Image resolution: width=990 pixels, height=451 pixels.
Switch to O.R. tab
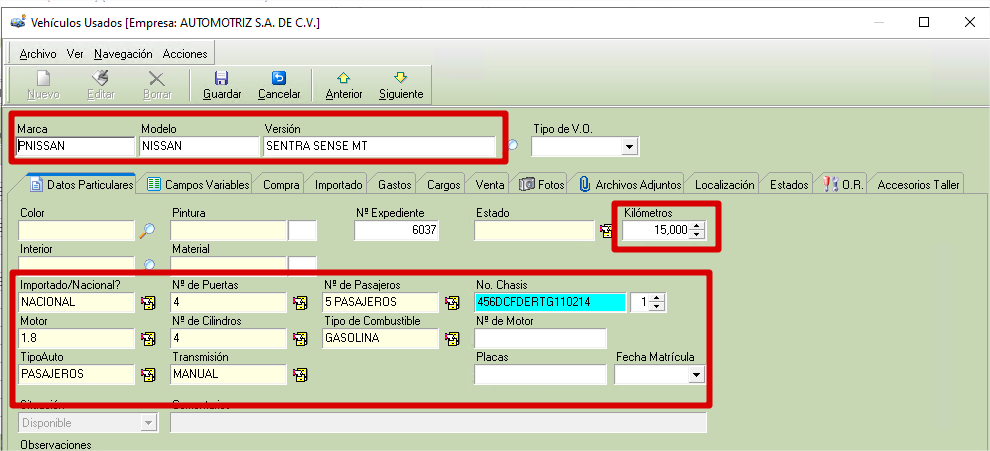click(x=842, y=184)
